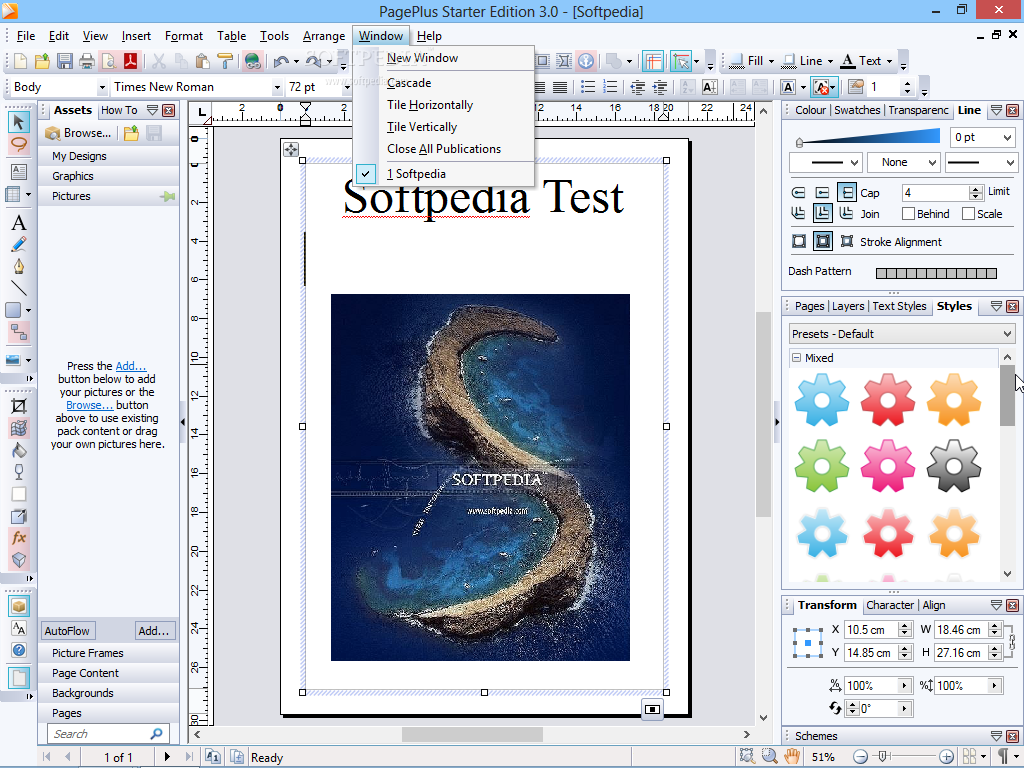Select the Lasso tool
This screenshot has height=768, width=1024.
point(19,144)
